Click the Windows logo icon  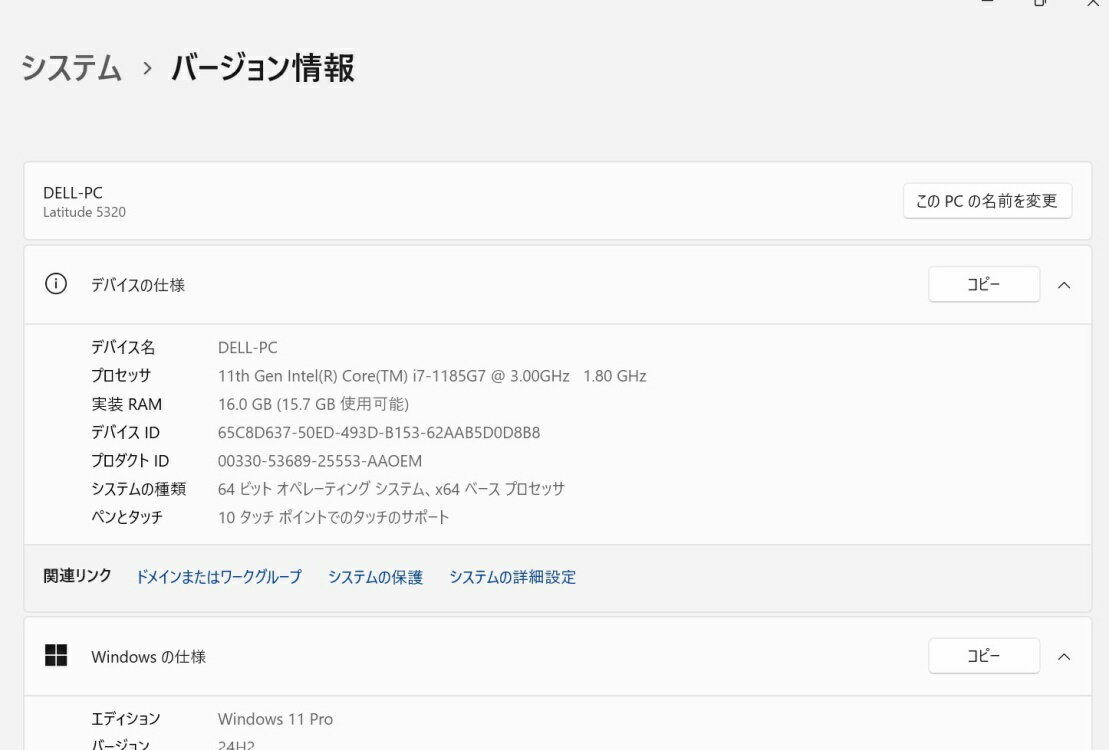56,656
